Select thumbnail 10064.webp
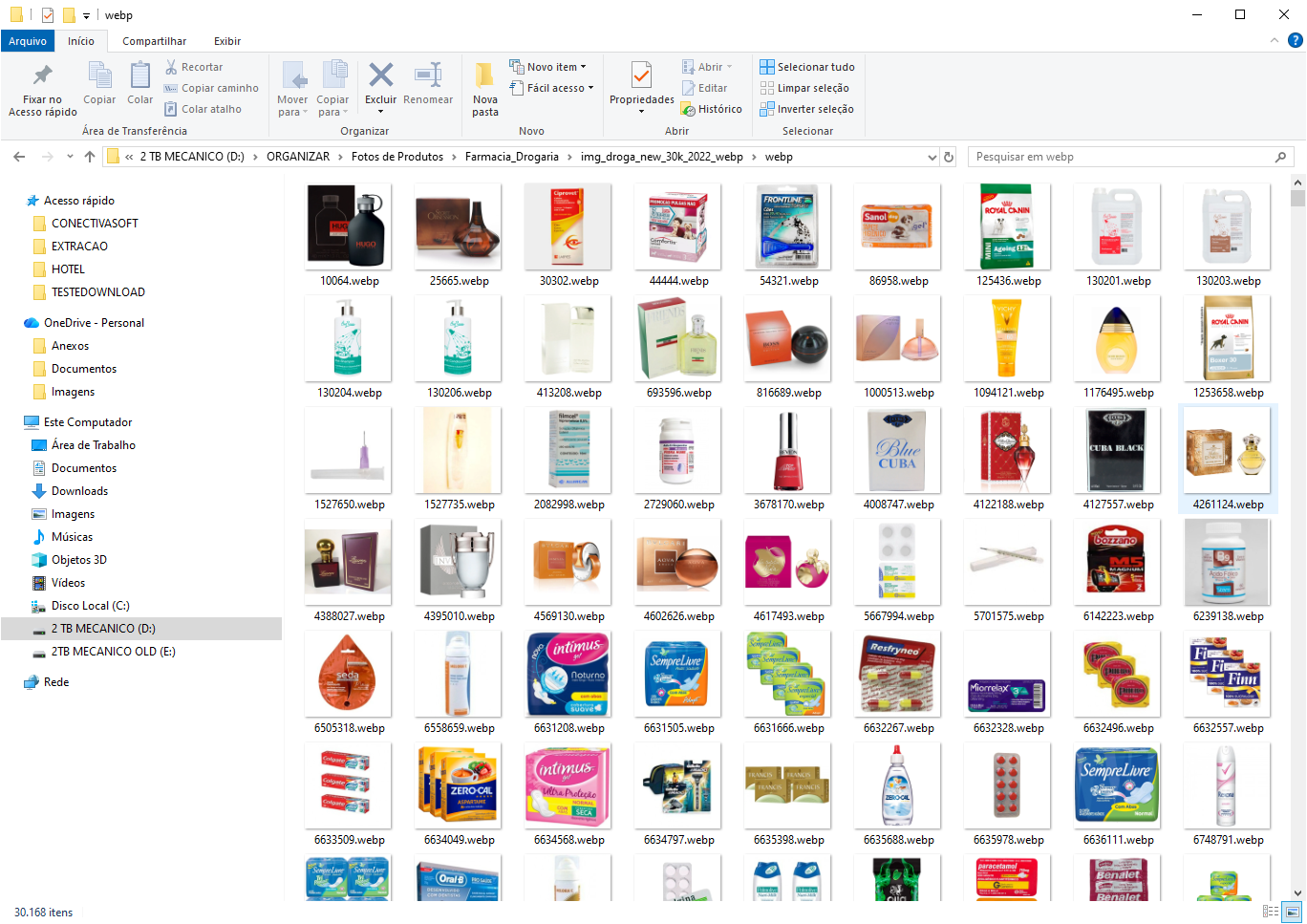The image size is (1307, 924). click(x=349, y=236)
